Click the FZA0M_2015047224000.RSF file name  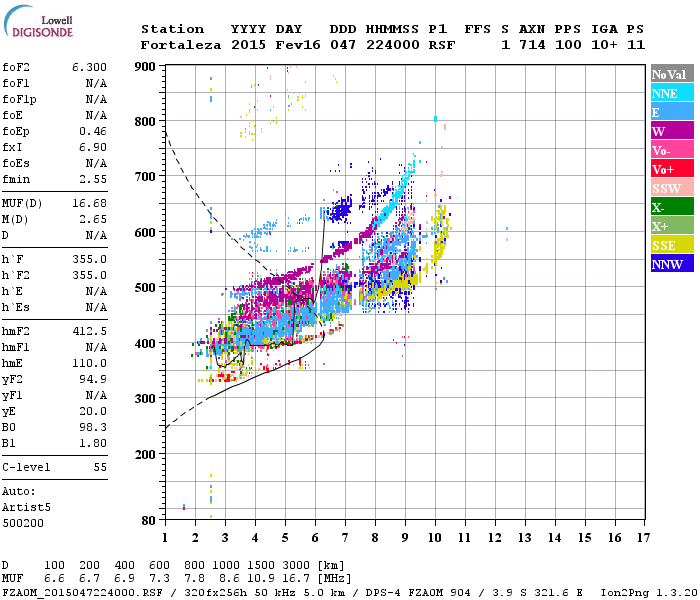coord(82,593)
